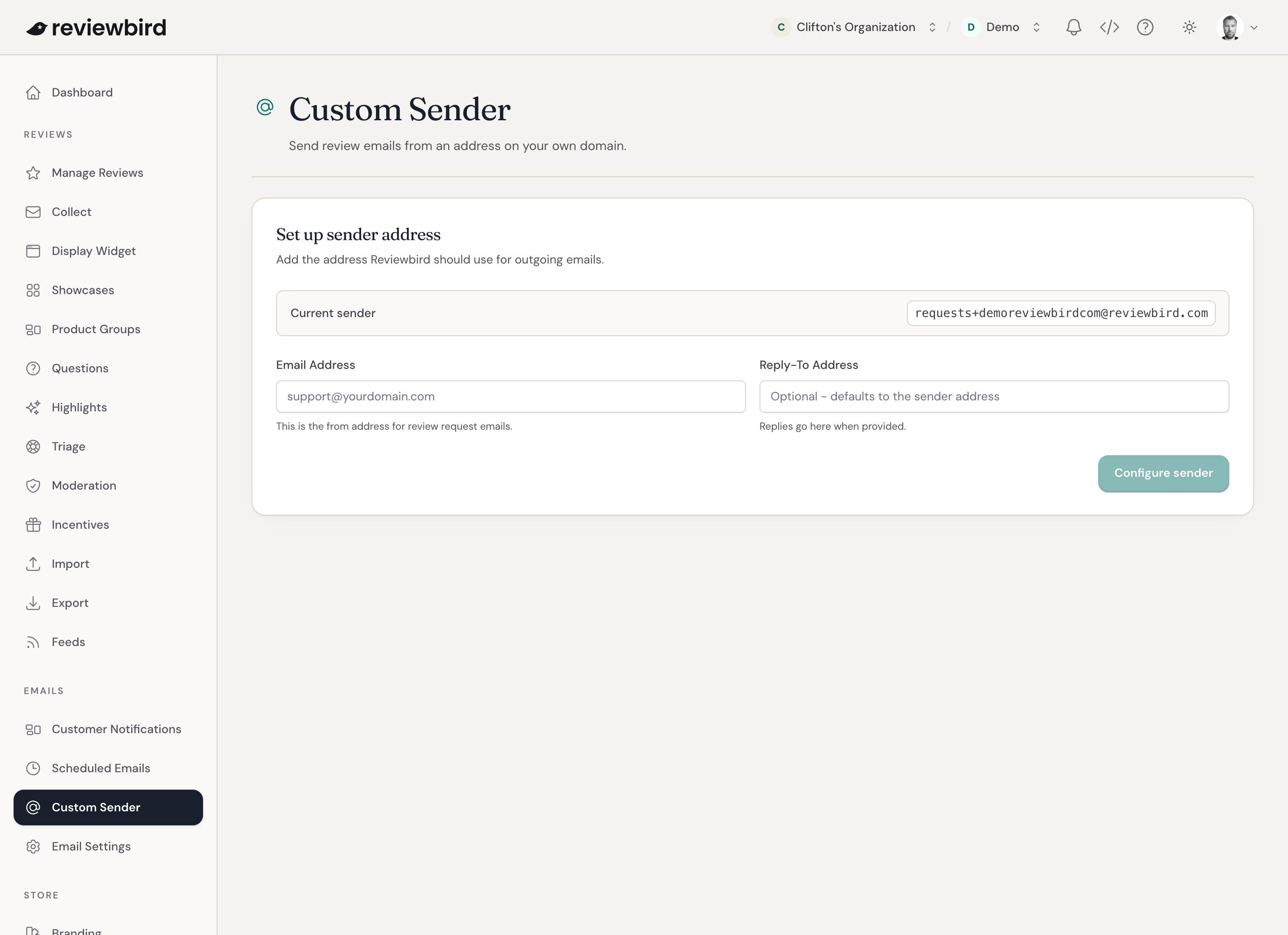The image size is (1288, 935).
Task: Click the Highlights sparkle icon
Action: (33, 407)
